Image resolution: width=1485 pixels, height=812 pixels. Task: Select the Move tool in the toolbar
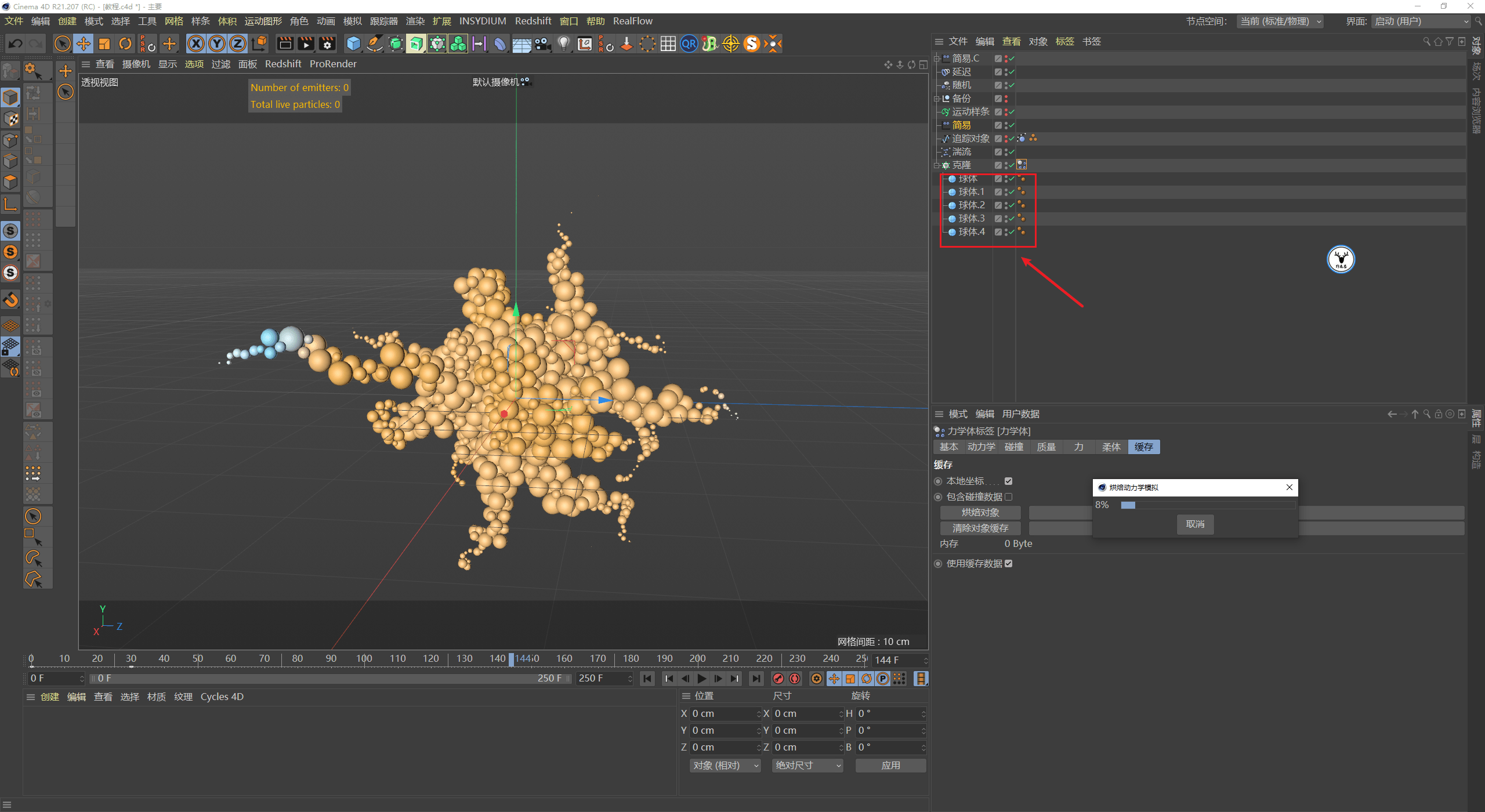coord(83,43)
